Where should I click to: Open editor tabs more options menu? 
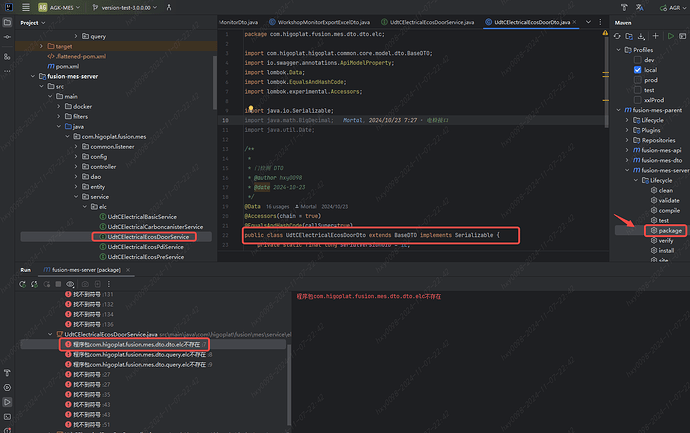[600, 22]
